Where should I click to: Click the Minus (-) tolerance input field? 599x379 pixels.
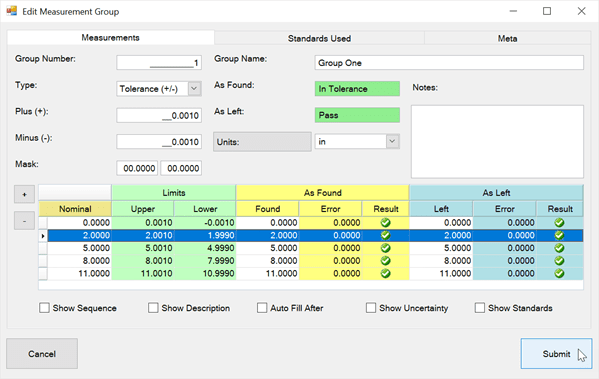(x=159, y=142)
